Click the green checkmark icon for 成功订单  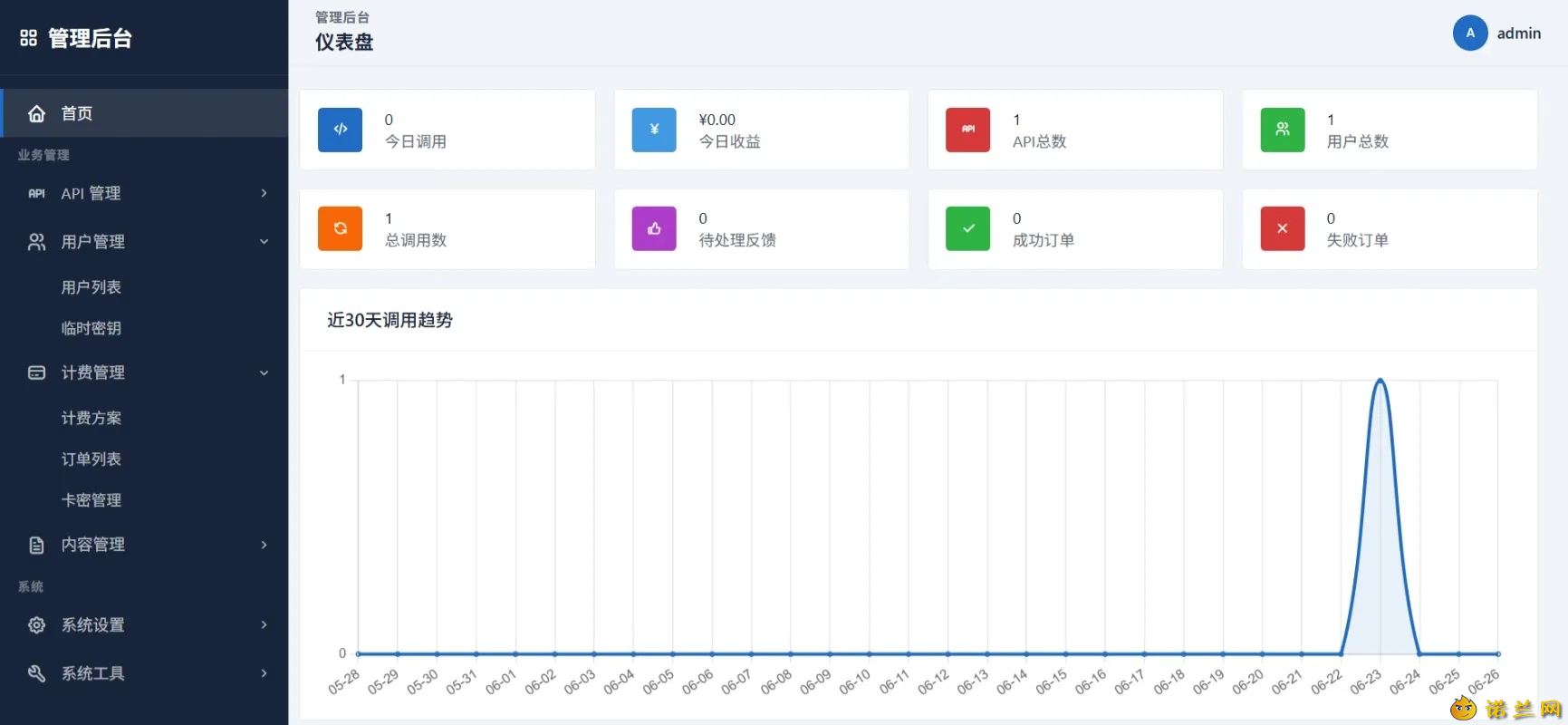968,228
